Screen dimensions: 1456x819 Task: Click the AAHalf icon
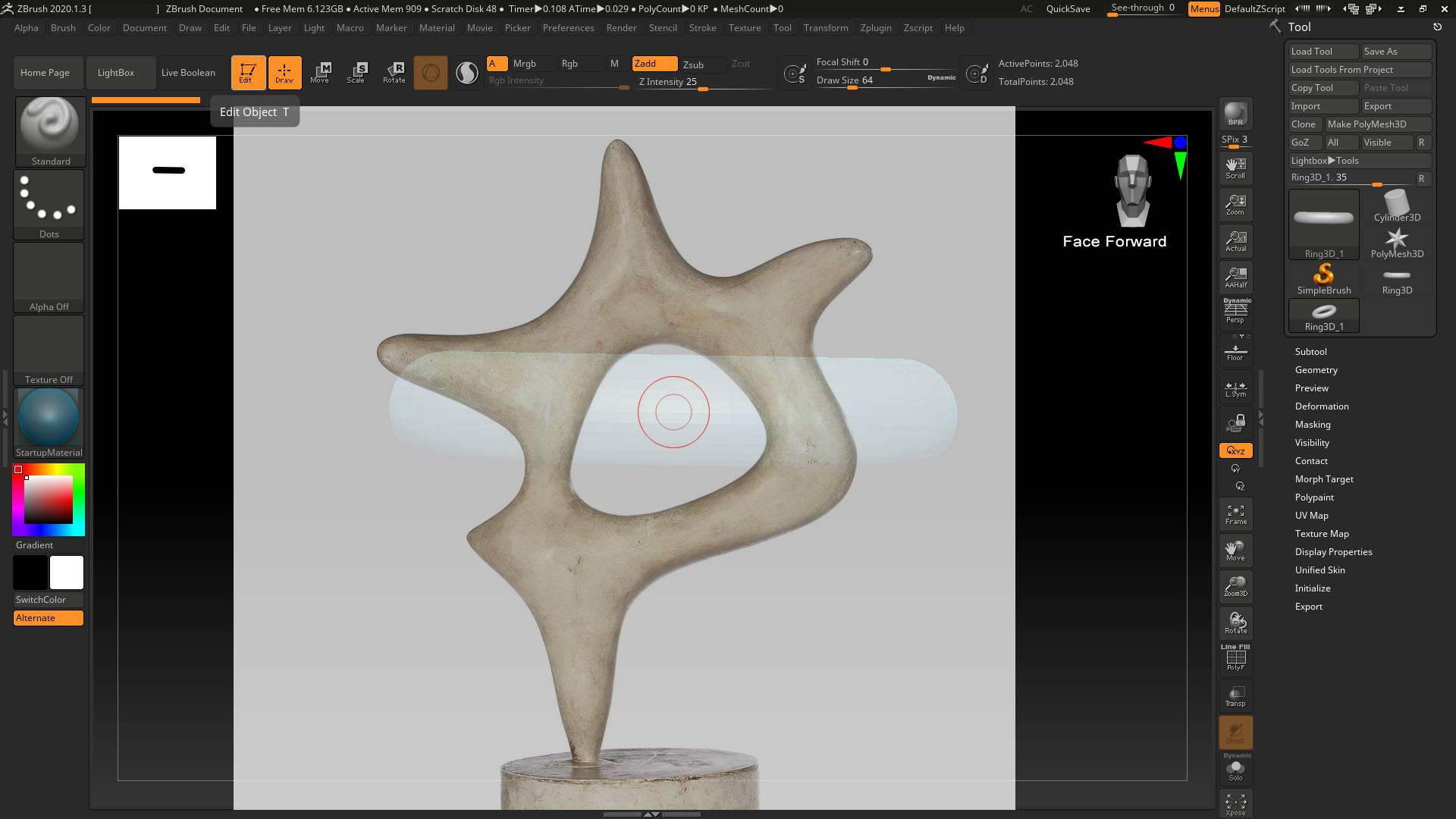[x=1235, y=278]
